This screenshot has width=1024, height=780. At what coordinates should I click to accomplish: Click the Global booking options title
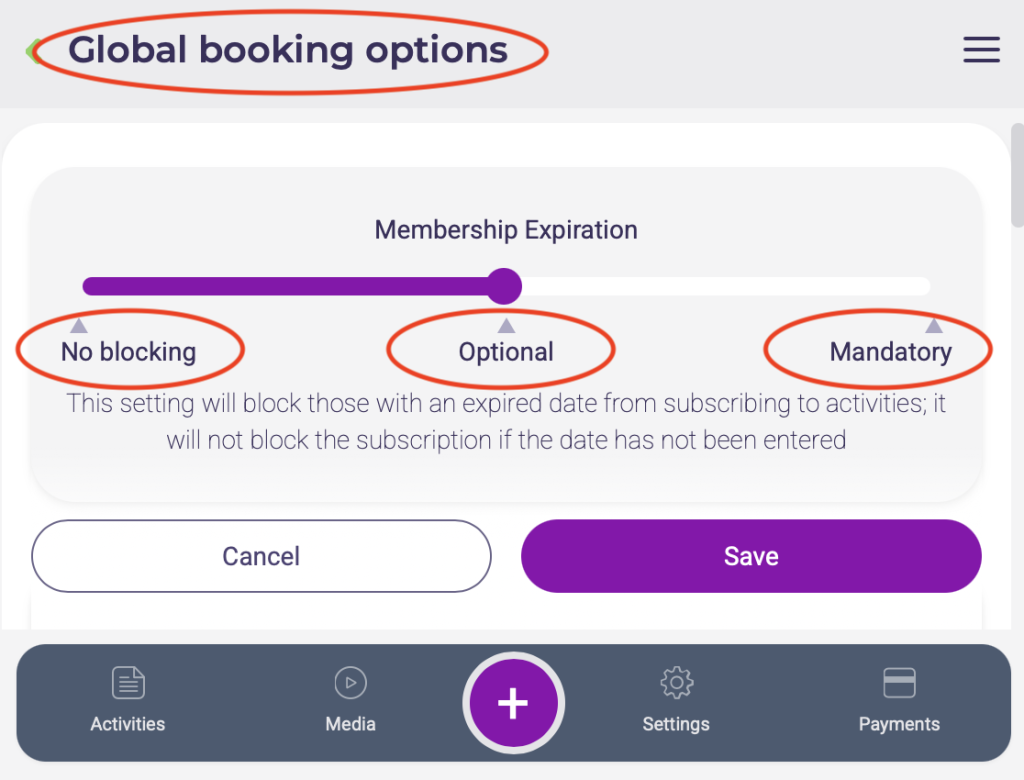click(x=288, y=50)
